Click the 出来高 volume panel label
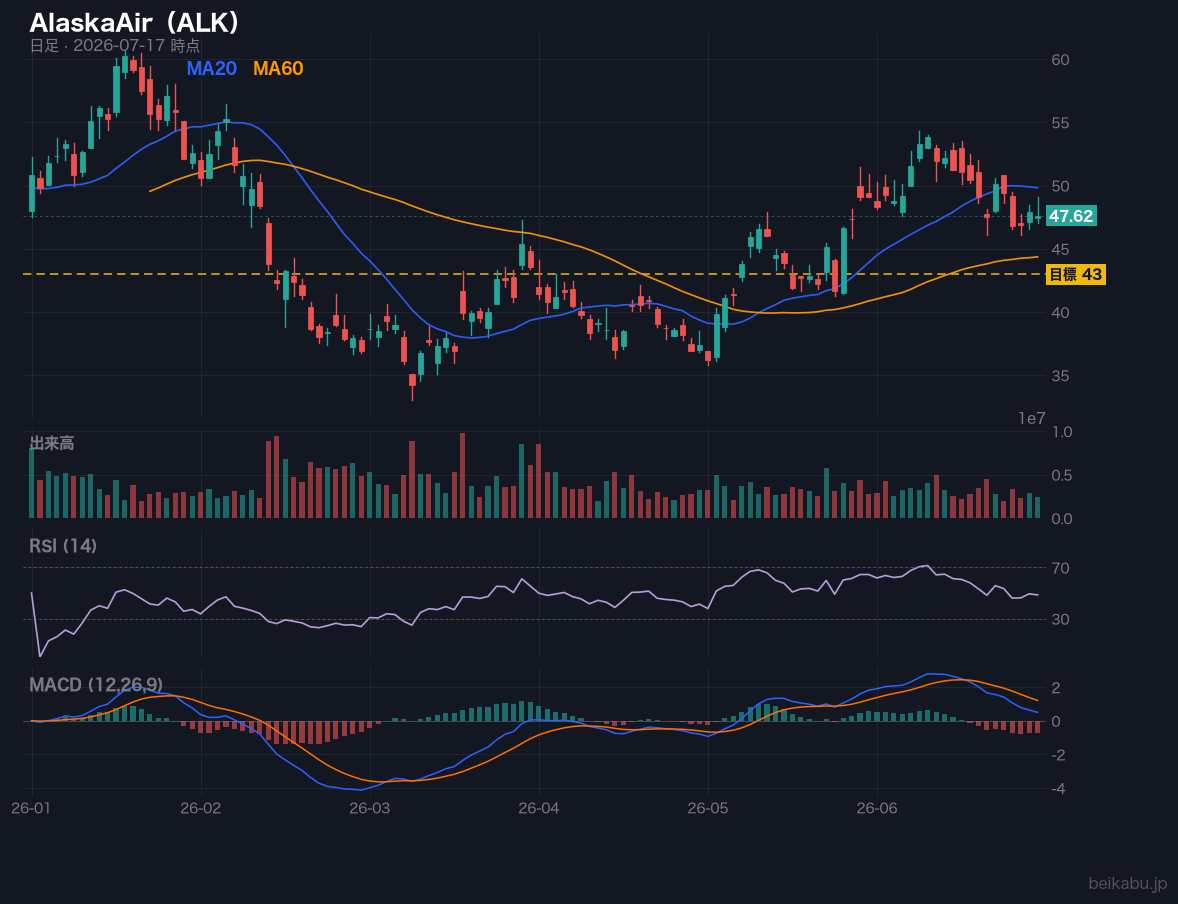 [52, 443]
